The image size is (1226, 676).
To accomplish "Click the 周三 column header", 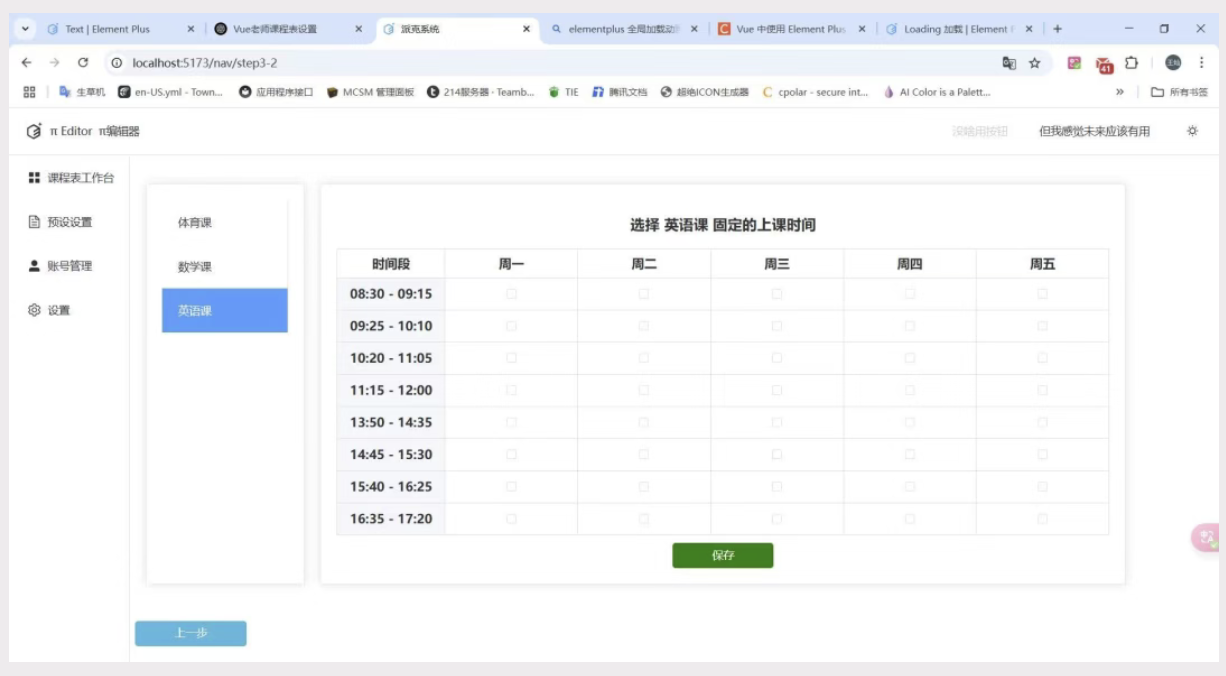I will click(777, 264).
